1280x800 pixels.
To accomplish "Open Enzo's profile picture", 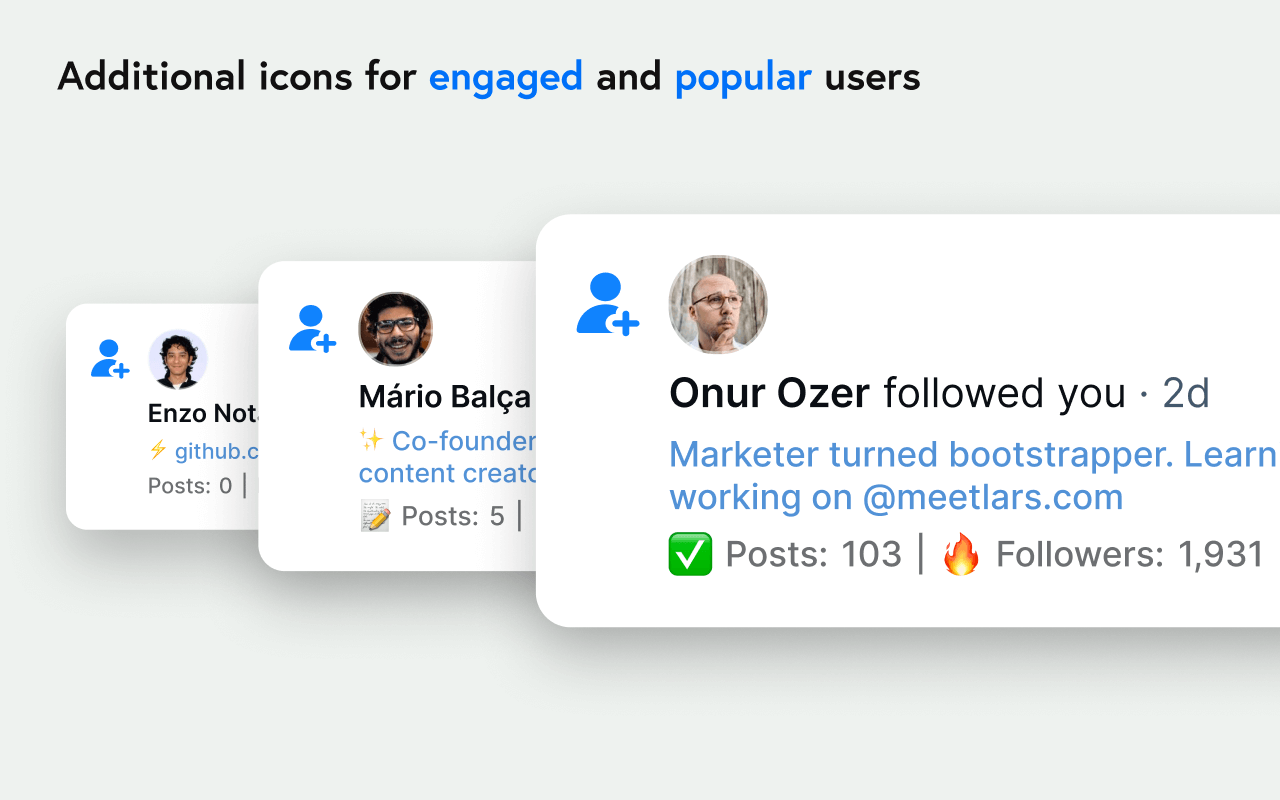I will tap(178, 359).
